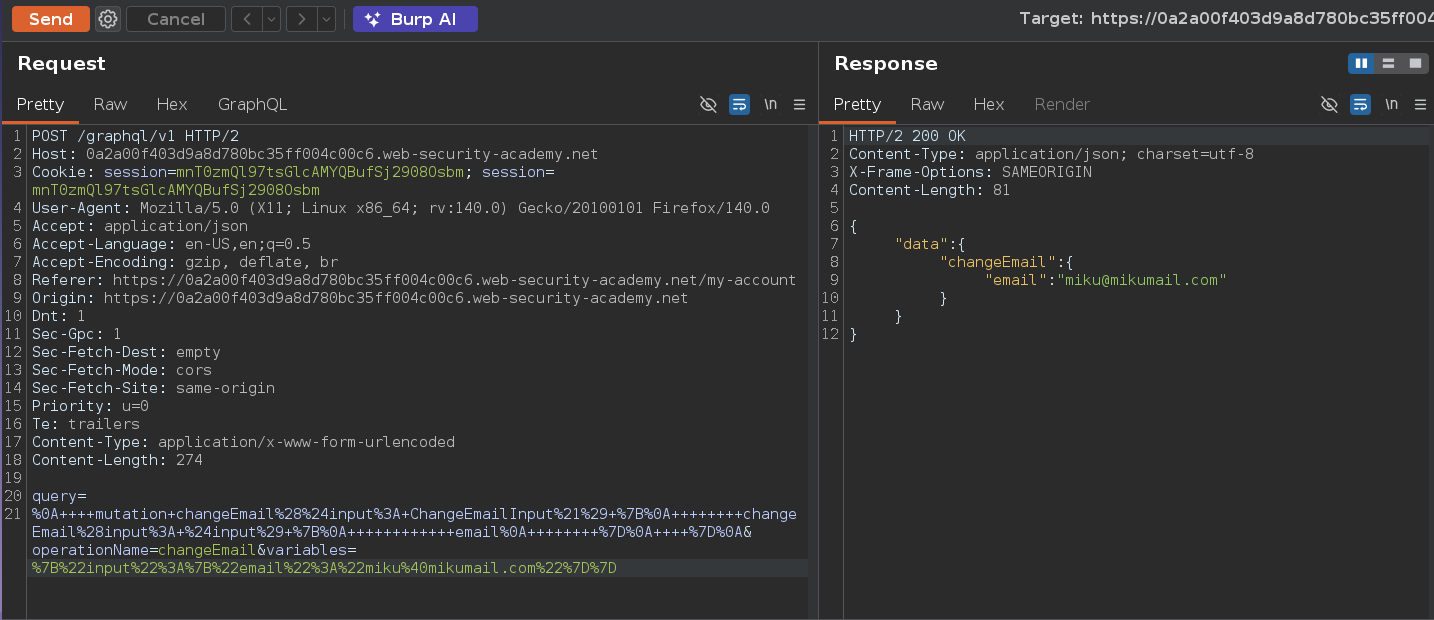Click the encoded variables value with mikumail

(324, 568)
